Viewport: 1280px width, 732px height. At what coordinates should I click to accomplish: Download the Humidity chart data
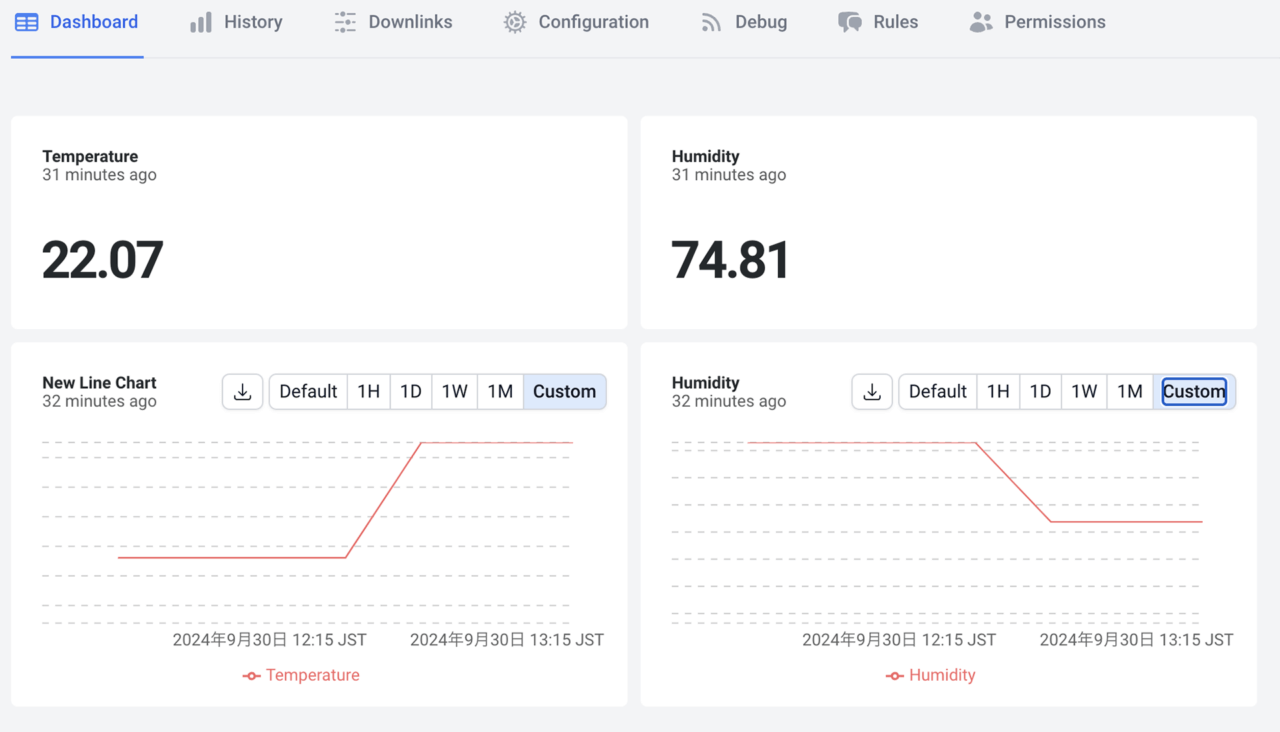[872, 392]
